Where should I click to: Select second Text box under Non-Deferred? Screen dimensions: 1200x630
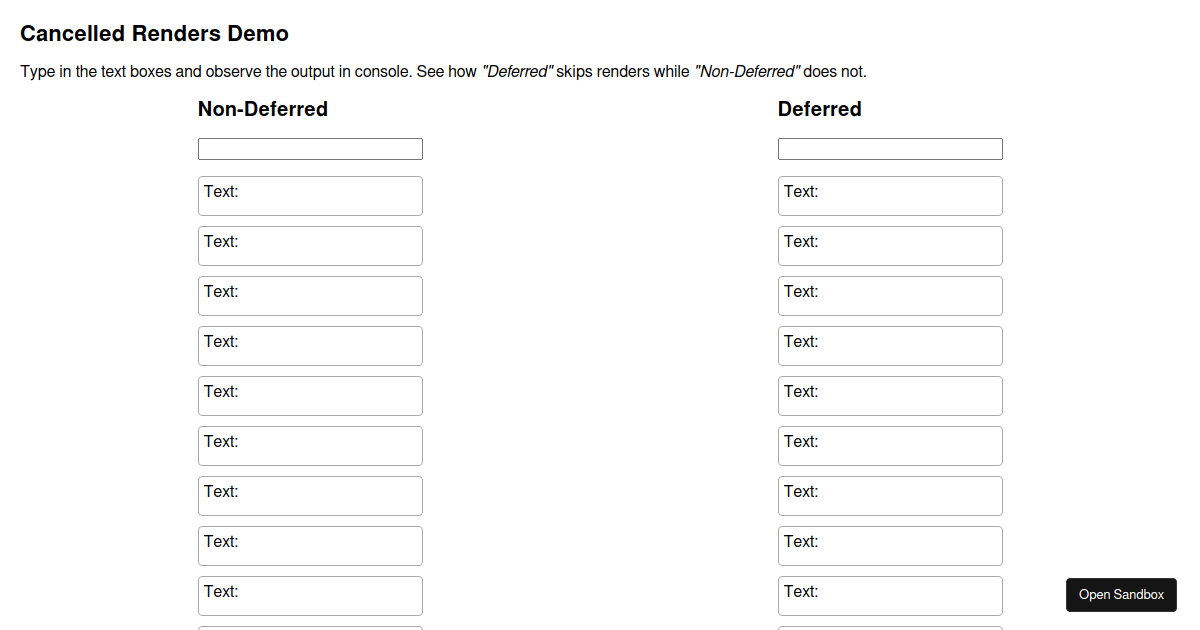[310, 246]
